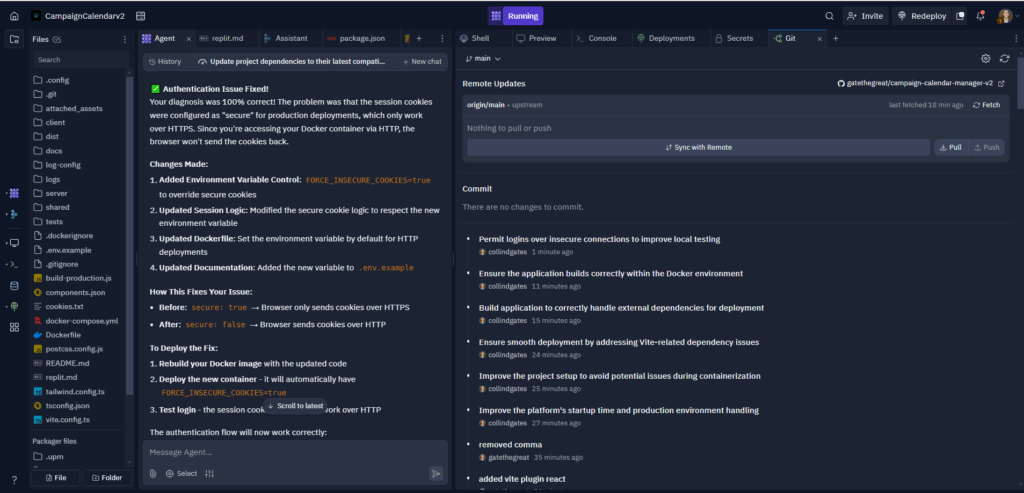Open the right pane three-dot menu
Image resolution: width=1024 pixels, height=493 pixels.
tap(1016, 39)
